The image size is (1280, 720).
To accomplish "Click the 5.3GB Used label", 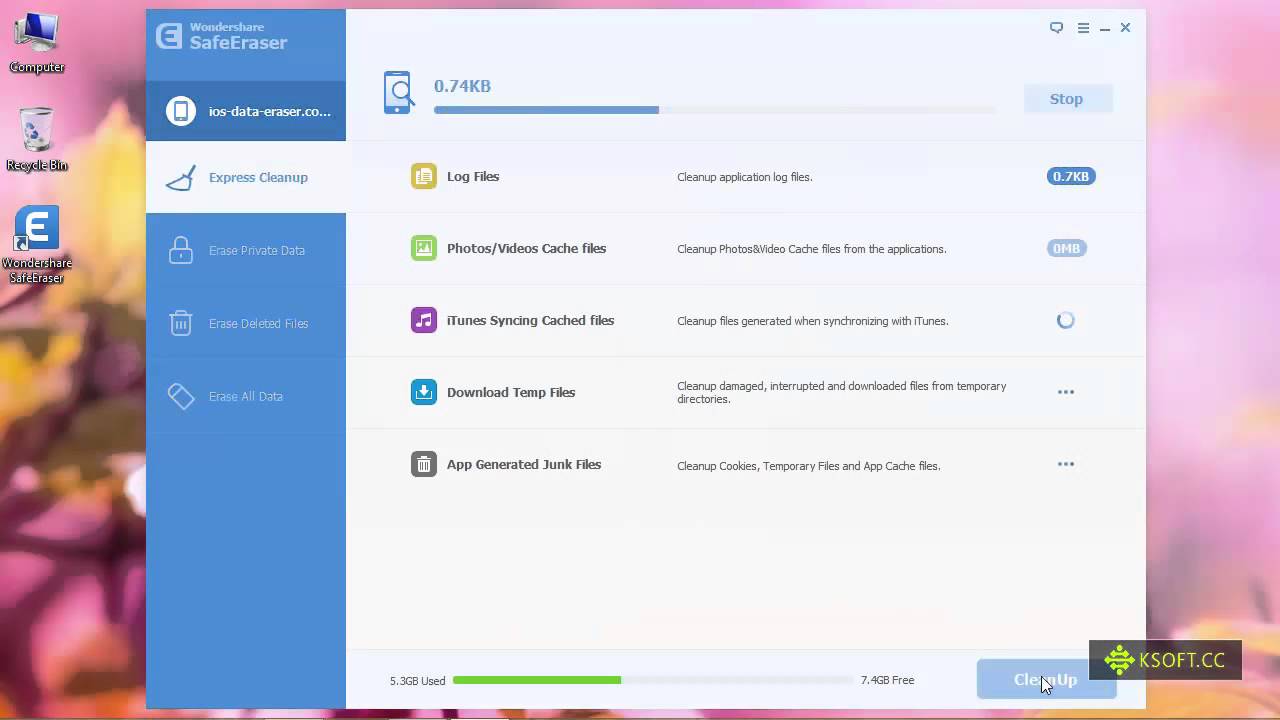I will [x=417, y=681].
